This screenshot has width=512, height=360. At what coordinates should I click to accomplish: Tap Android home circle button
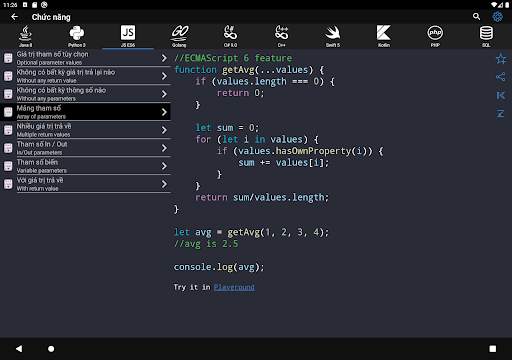[x=51, y=349]
